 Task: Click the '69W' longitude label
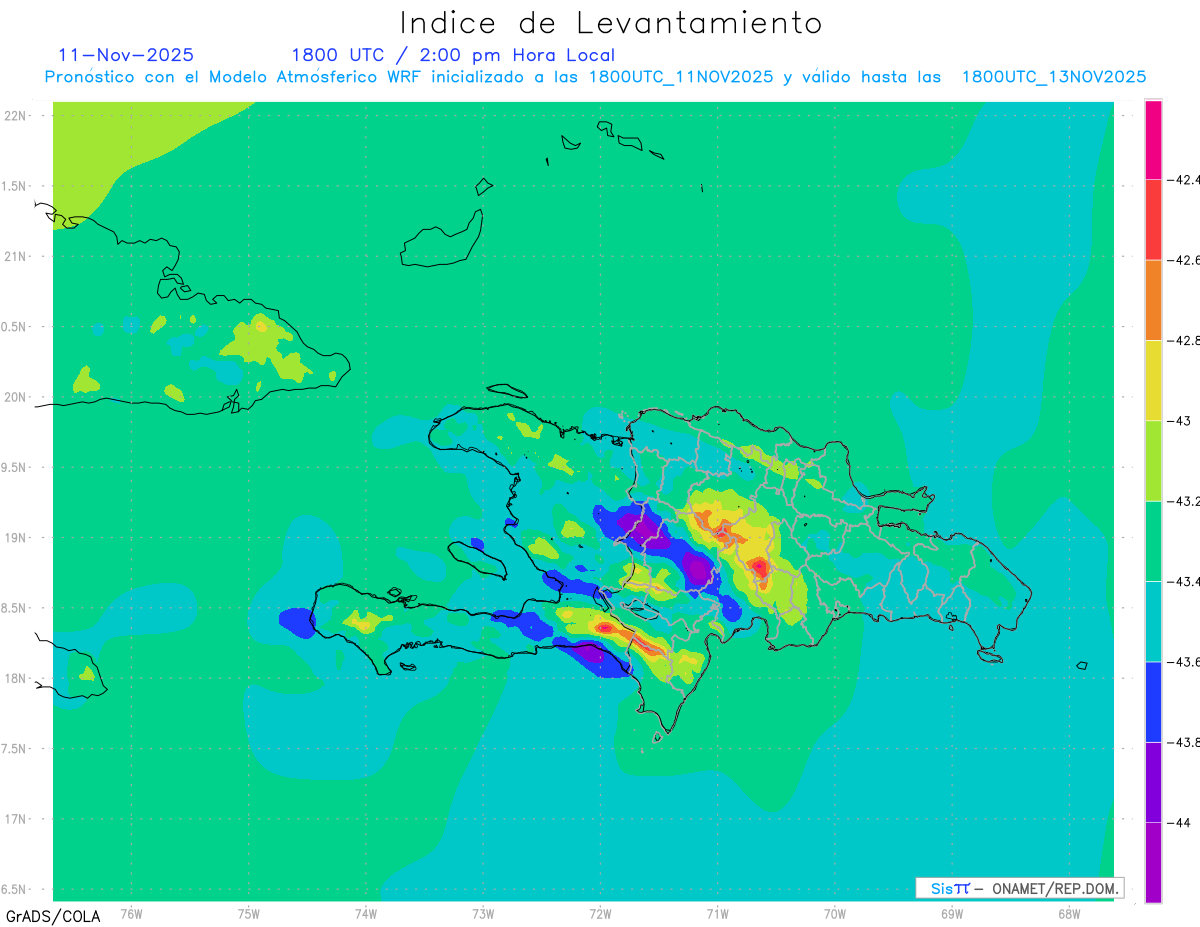pos(951,913)
